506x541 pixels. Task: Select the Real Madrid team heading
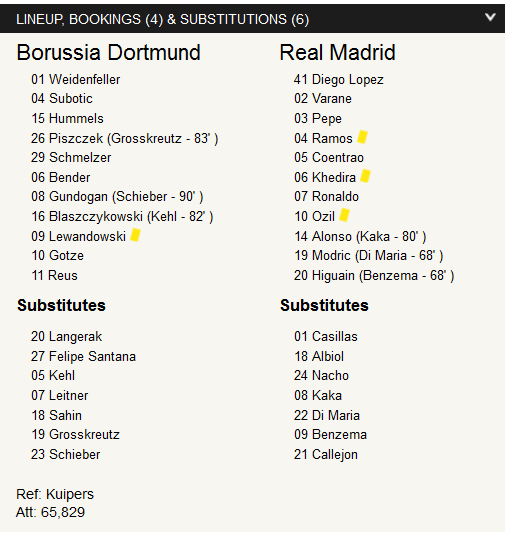tap(337, 53)
